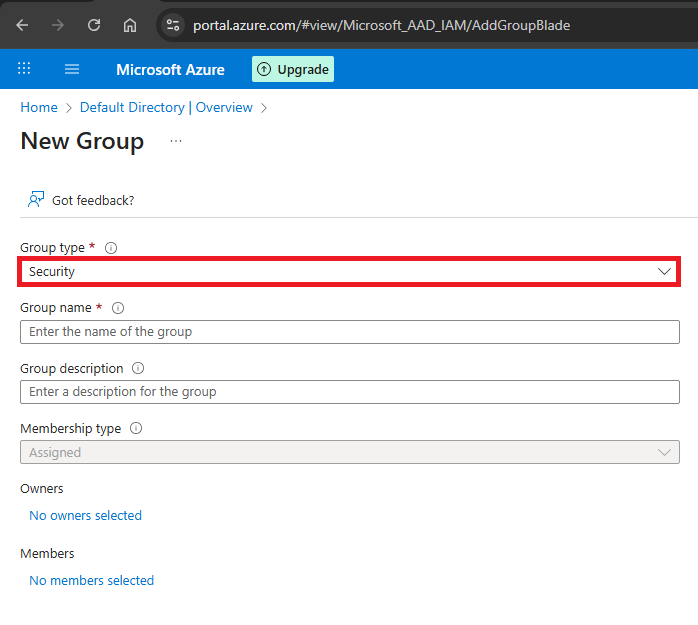Focus the Group name input field

[x=348, y=332]
